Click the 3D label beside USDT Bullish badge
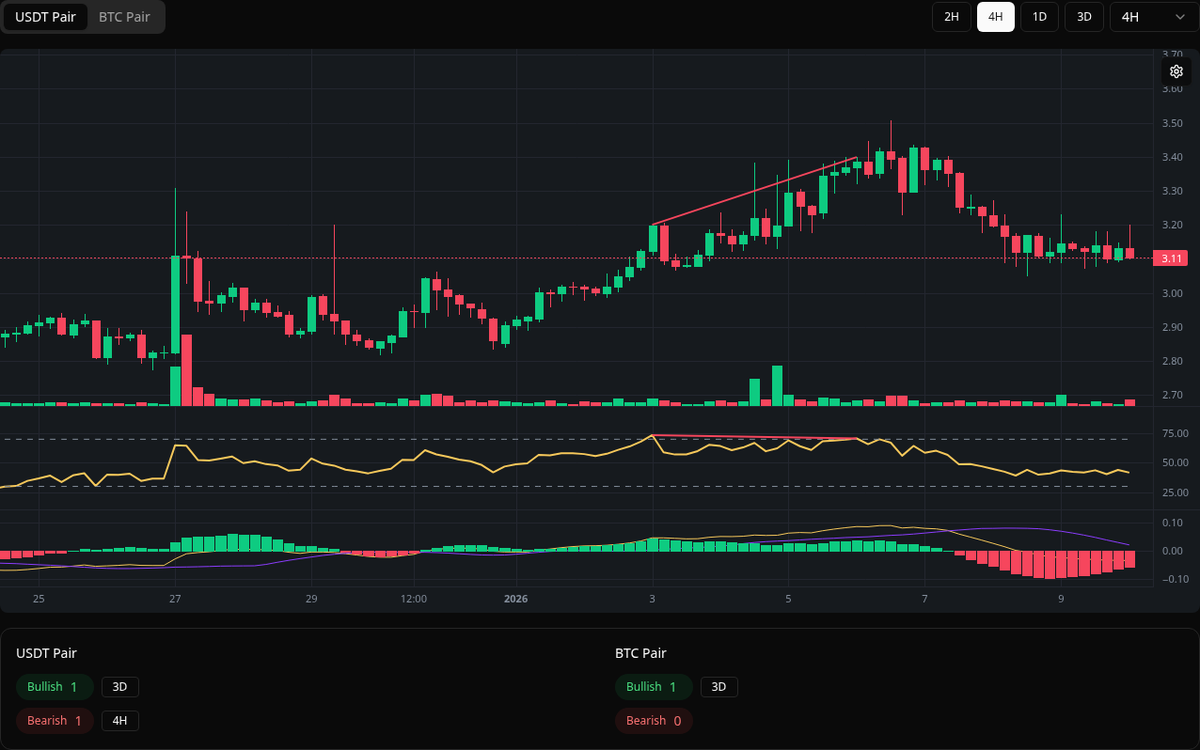 120,687
